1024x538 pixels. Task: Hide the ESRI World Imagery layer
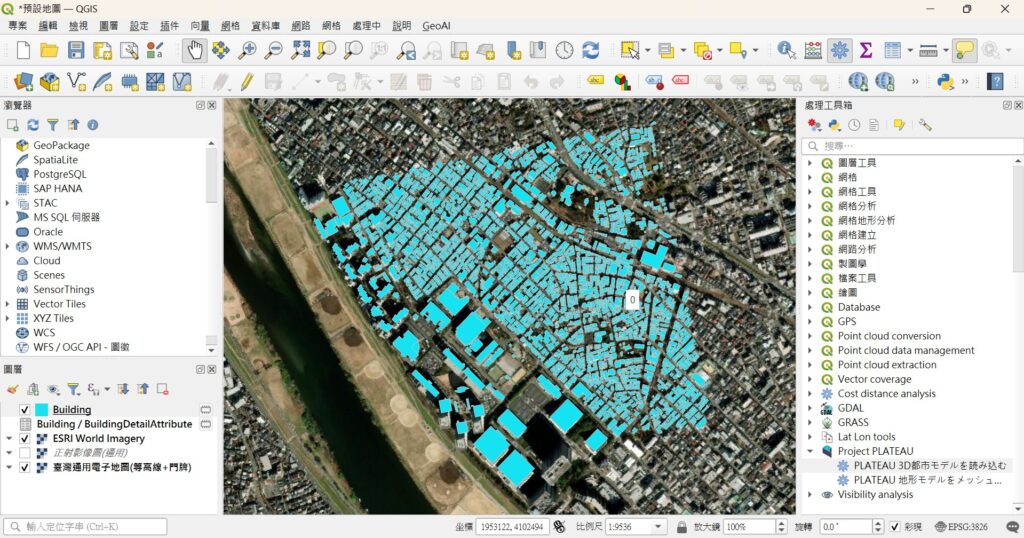[25, 439]
